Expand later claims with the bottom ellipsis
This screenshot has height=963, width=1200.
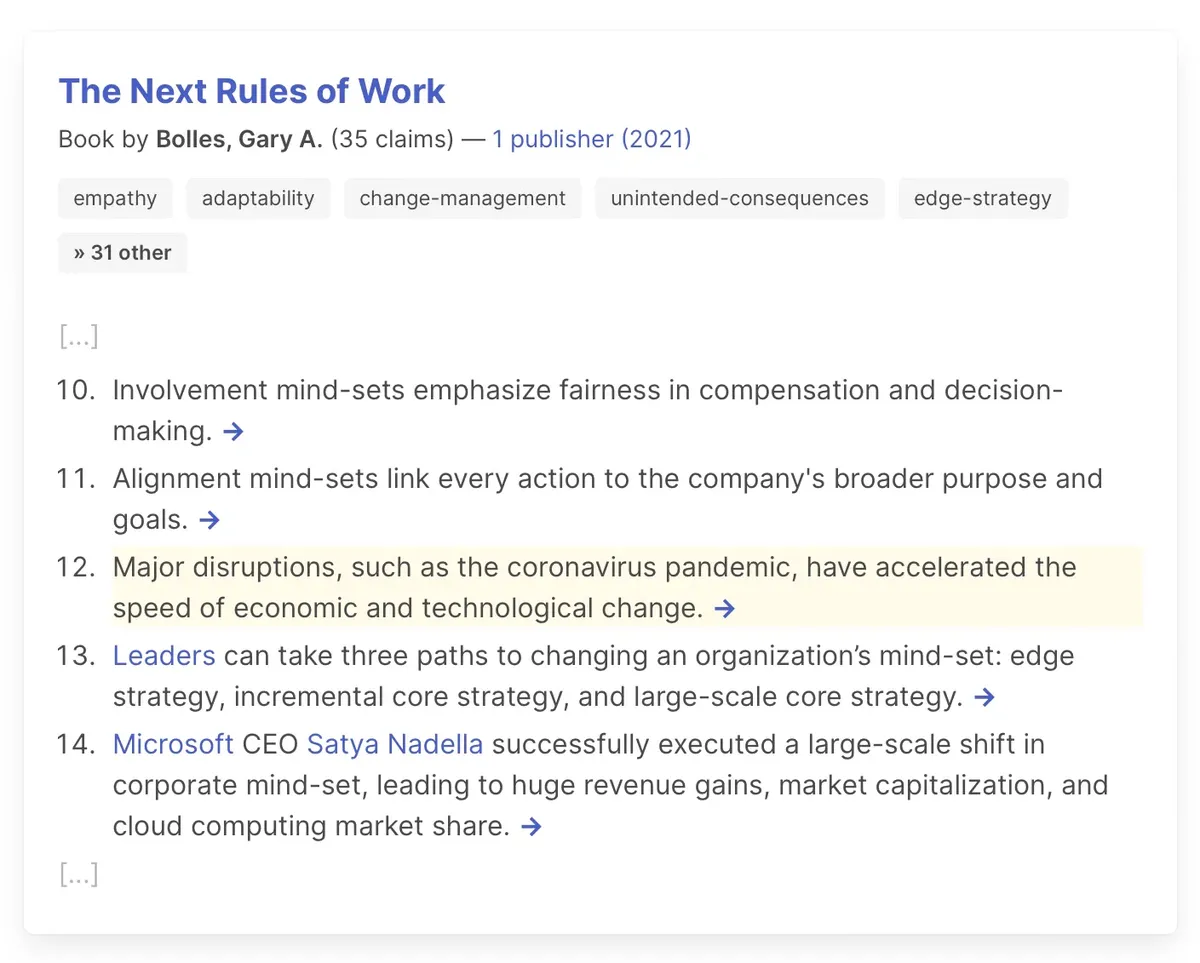(x=79, y=876)
